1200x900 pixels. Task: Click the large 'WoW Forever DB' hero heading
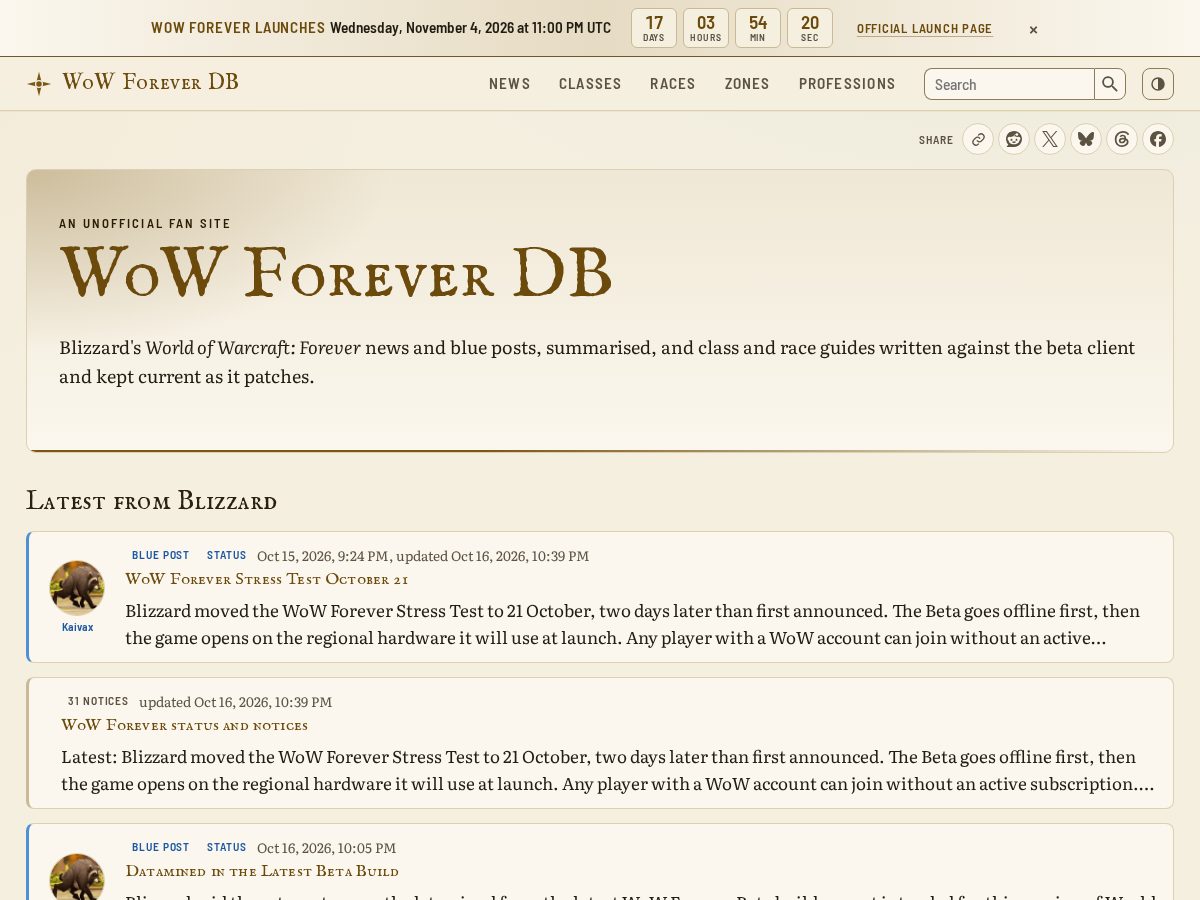(336, 272)
